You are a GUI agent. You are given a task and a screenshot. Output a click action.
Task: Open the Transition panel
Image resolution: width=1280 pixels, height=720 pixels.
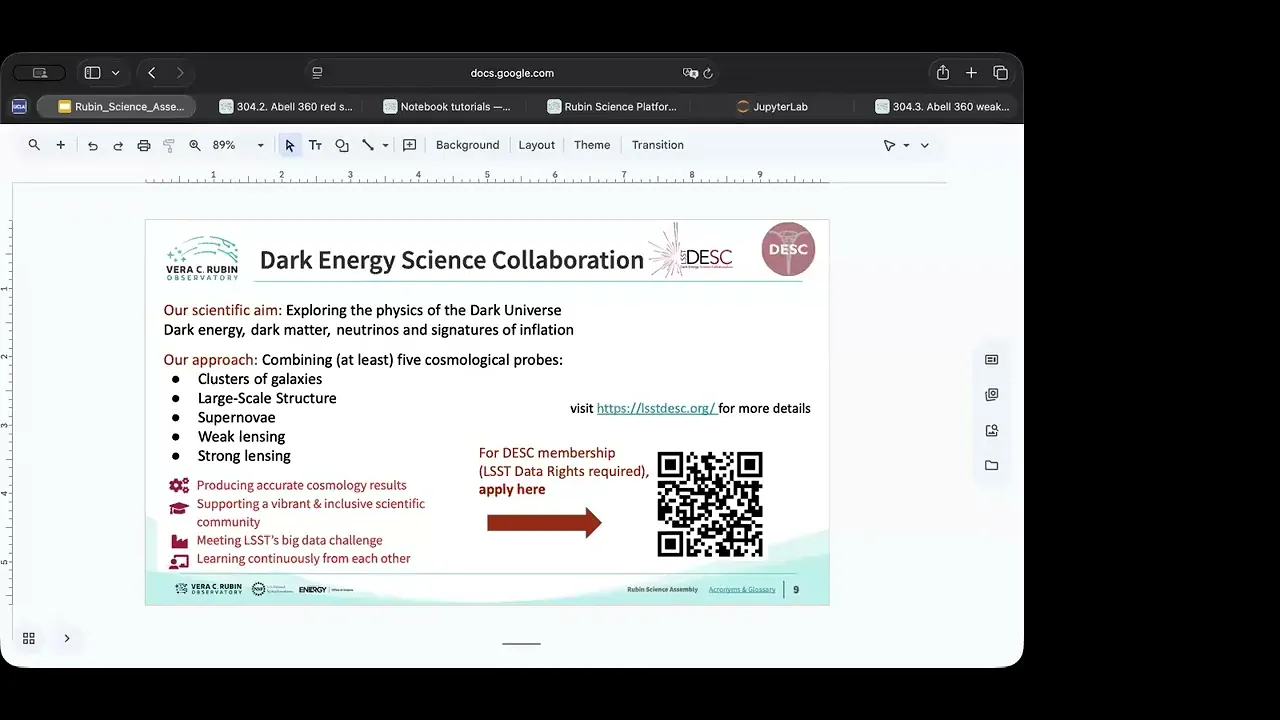[658, 145]
